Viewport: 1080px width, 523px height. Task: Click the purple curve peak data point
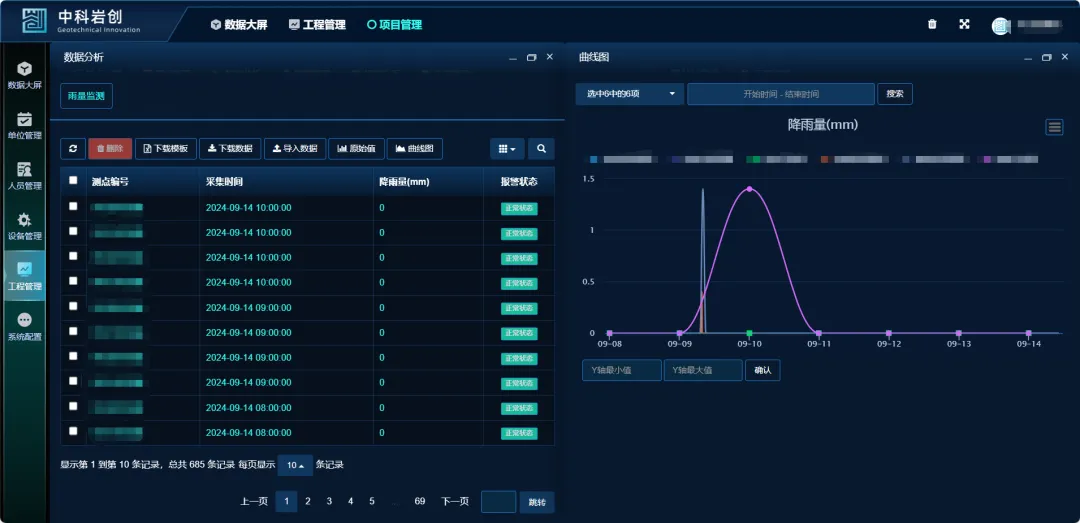point(749,189)
